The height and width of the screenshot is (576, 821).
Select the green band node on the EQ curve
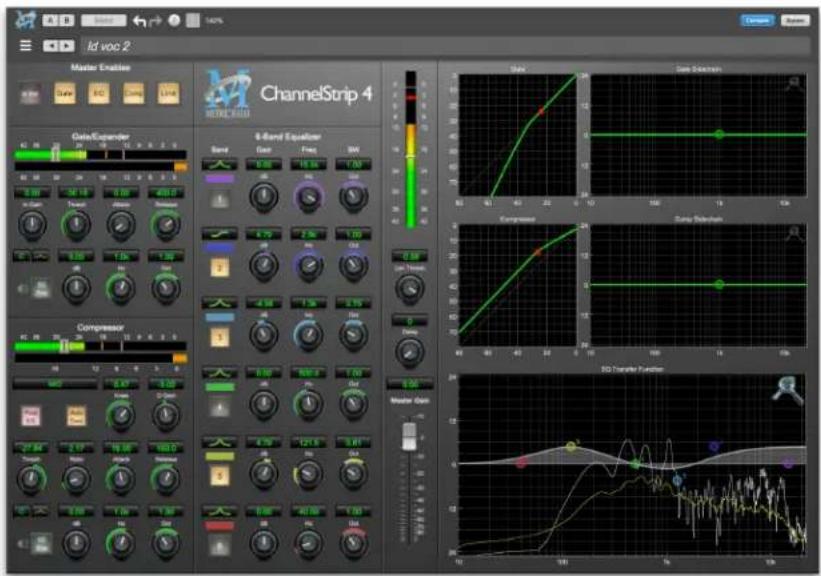635,464
